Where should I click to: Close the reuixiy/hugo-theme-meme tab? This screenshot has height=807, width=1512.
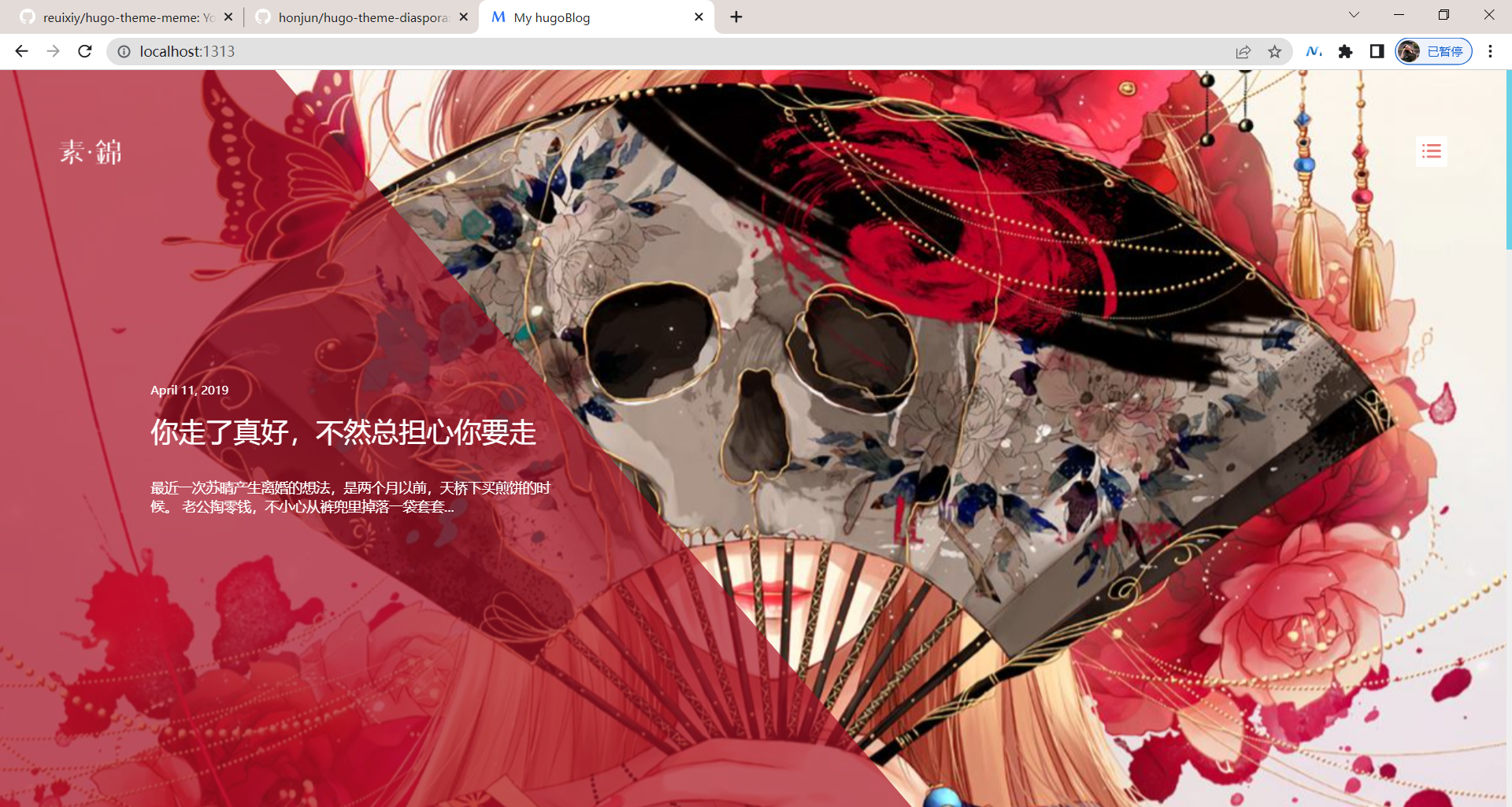[228, 17]
